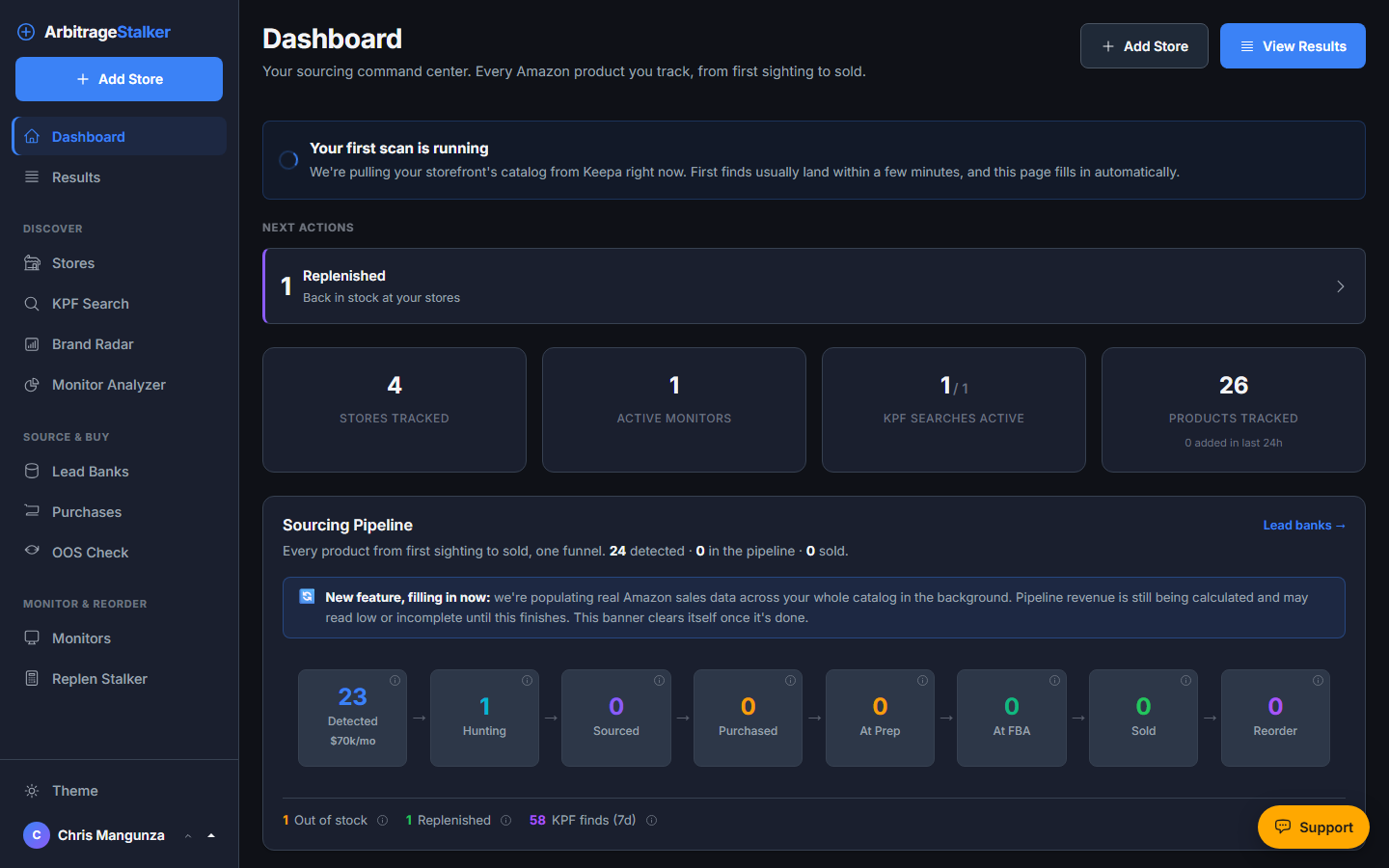Viewport: 1389px width, 868px height.
Task: Select the Reorder pipeline stage
Action: pos(1275,719)
